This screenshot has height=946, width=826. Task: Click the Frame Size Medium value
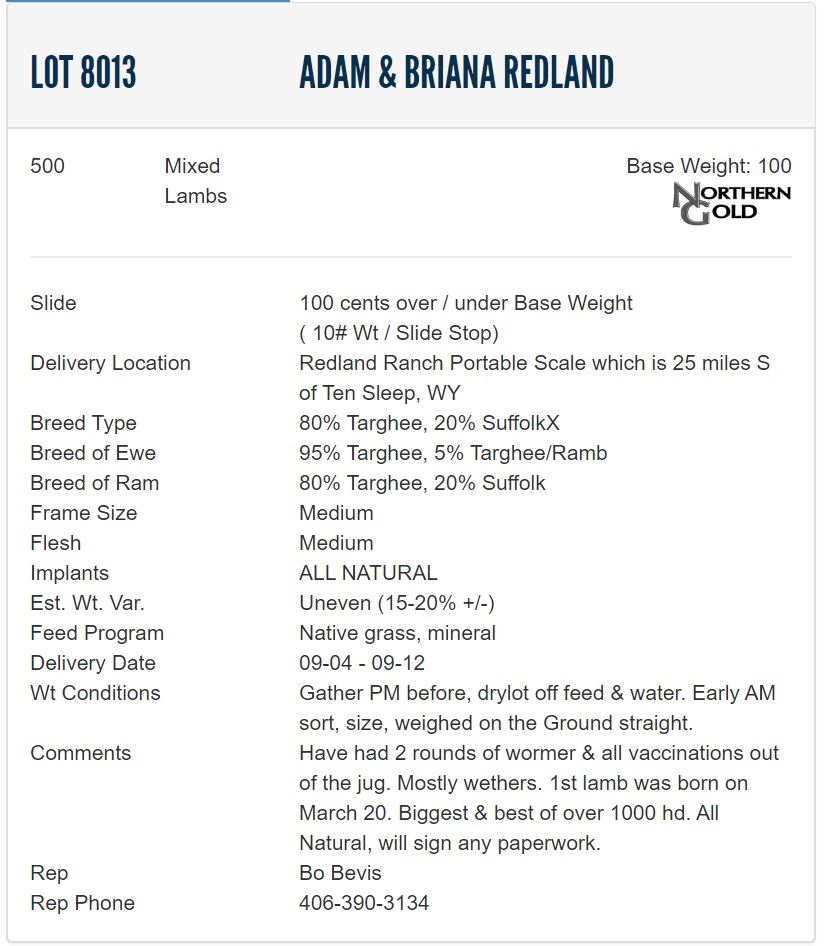336,513
